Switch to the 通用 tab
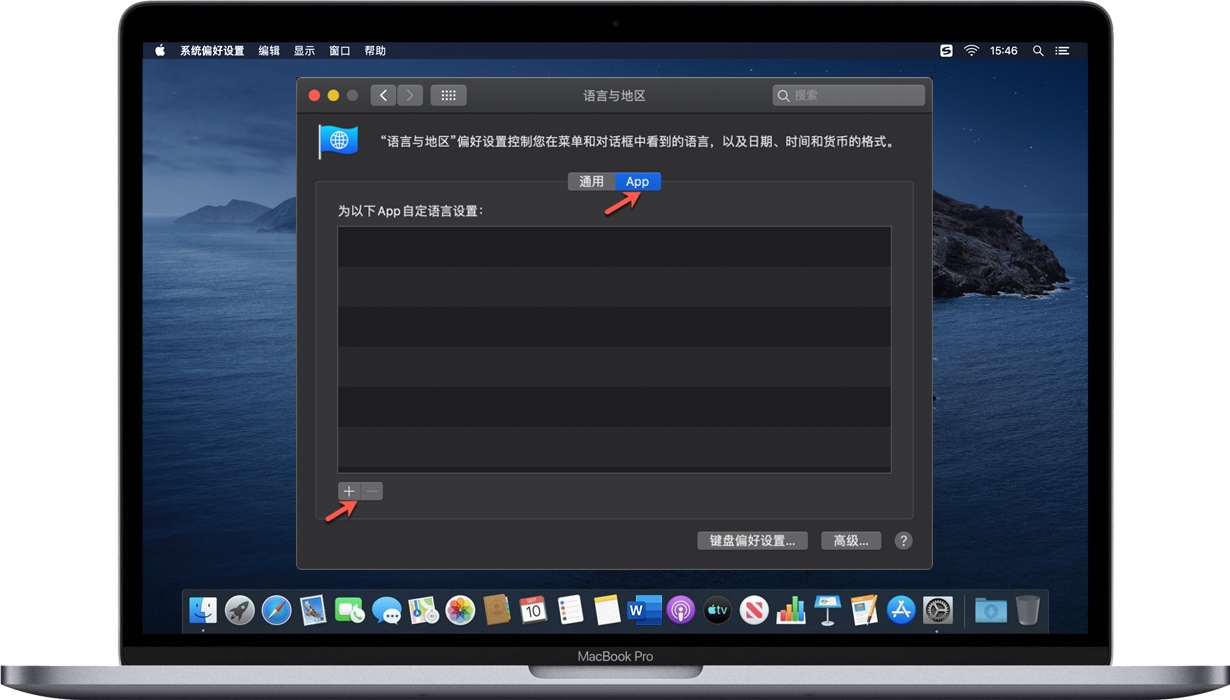 (591, 181)
